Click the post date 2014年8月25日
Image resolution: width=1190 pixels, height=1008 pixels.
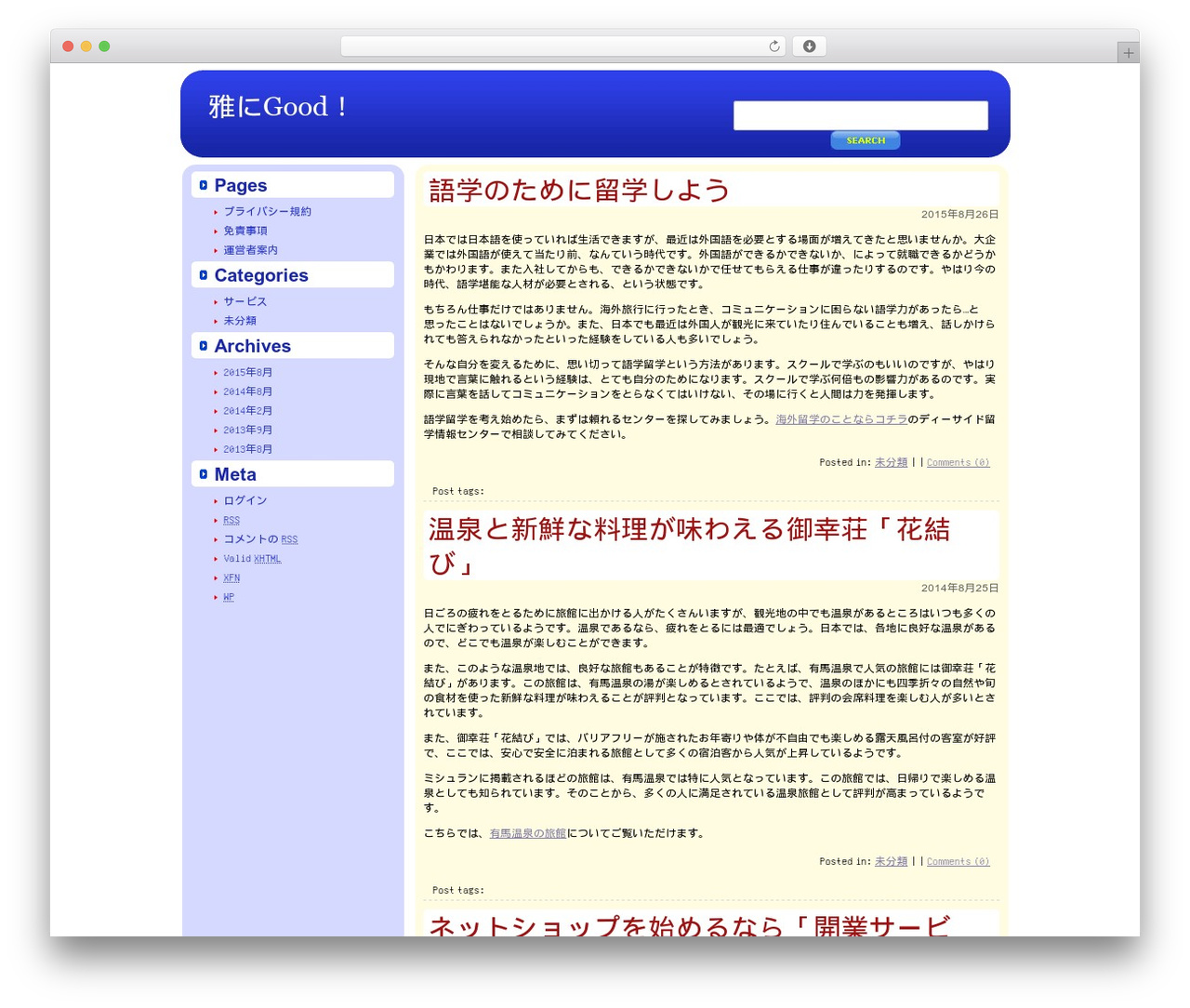959,589
